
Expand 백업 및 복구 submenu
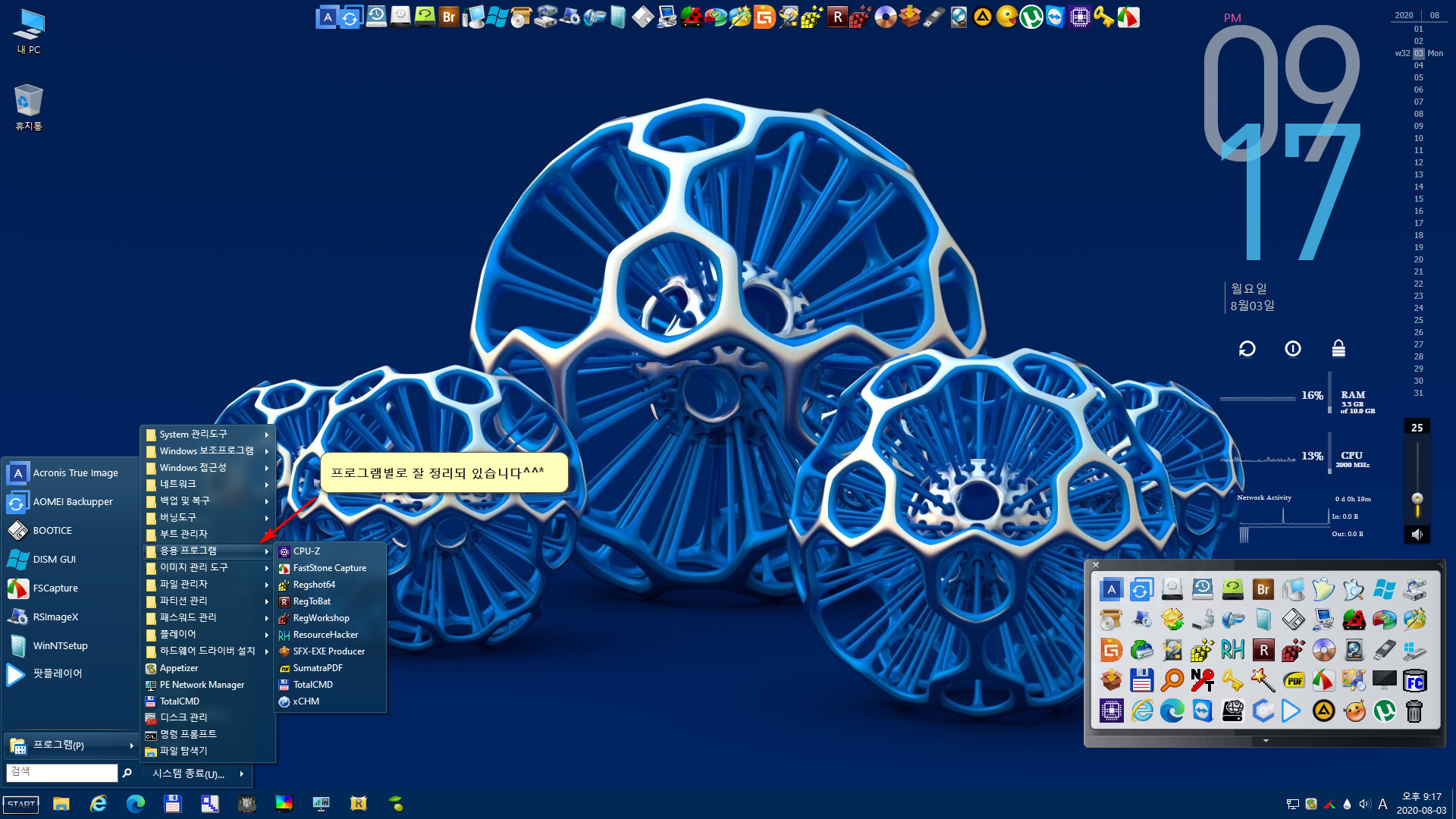208,501
